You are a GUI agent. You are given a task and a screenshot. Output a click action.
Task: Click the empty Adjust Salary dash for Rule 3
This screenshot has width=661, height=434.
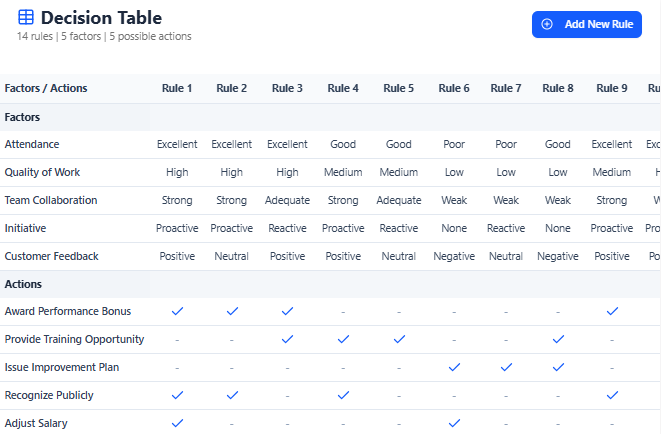point(287,423)
